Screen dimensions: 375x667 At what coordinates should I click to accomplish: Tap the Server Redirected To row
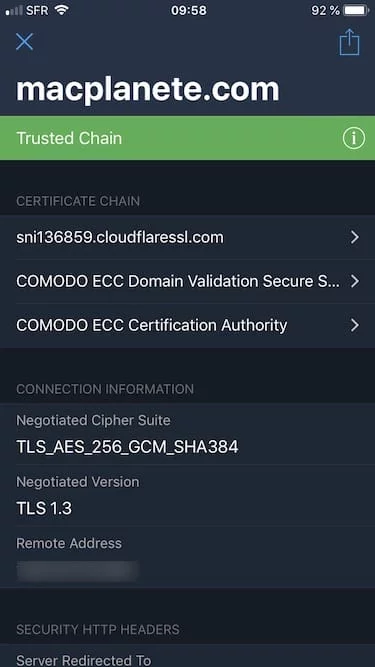point(188,657)
